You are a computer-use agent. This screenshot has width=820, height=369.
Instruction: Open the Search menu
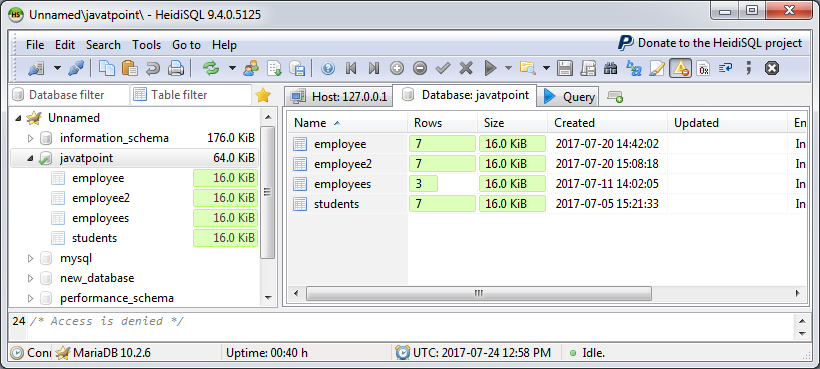tap(103, 45)
